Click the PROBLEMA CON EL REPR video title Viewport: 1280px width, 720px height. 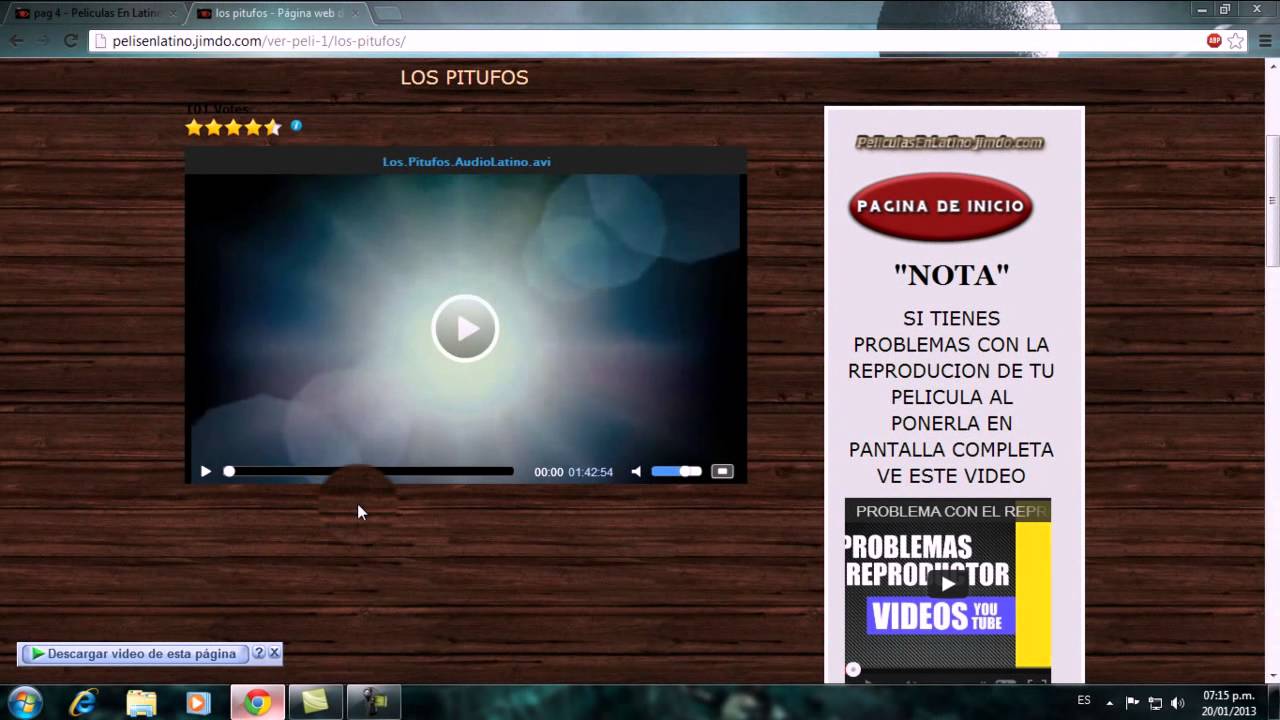(950, 511)
